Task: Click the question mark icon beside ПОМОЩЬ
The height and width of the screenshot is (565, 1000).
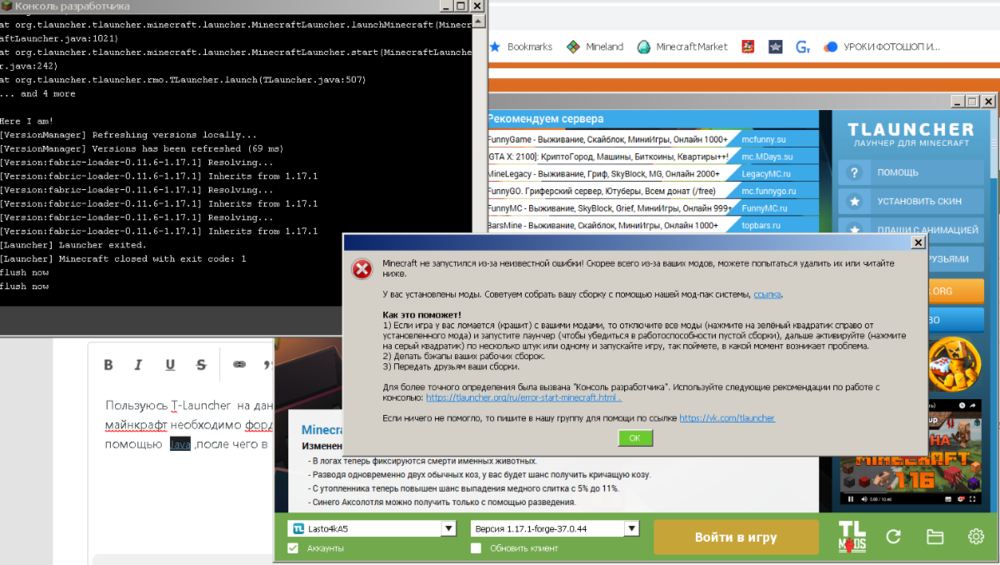Action: [855, 172]
